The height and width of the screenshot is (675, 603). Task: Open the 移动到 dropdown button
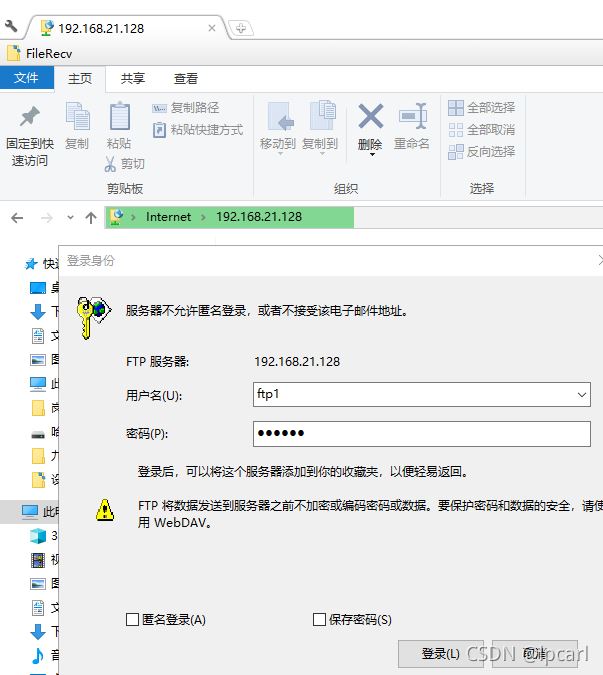click(278, 127)
